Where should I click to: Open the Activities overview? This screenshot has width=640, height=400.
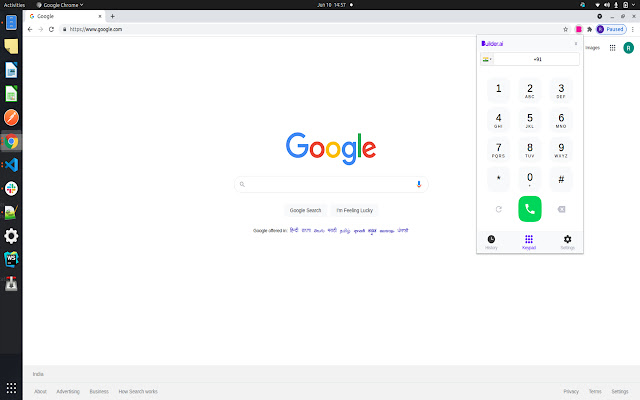tap(14, 5)
